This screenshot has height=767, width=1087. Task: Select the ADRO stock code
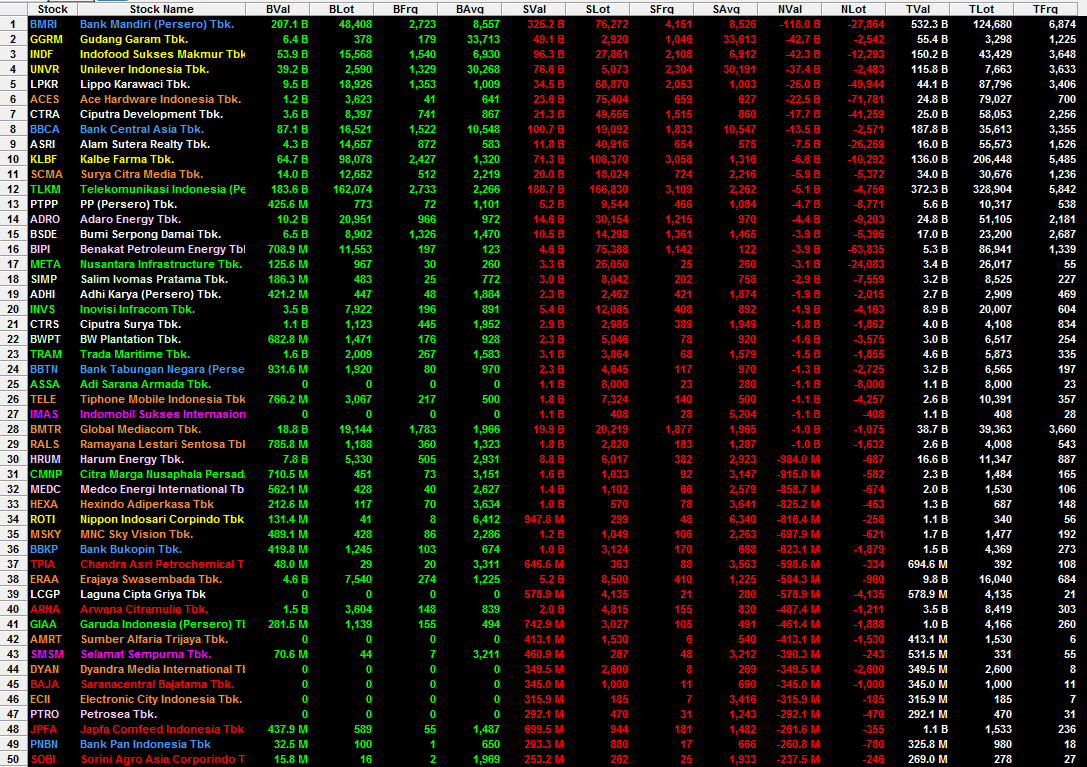click(x=45, y=220)
